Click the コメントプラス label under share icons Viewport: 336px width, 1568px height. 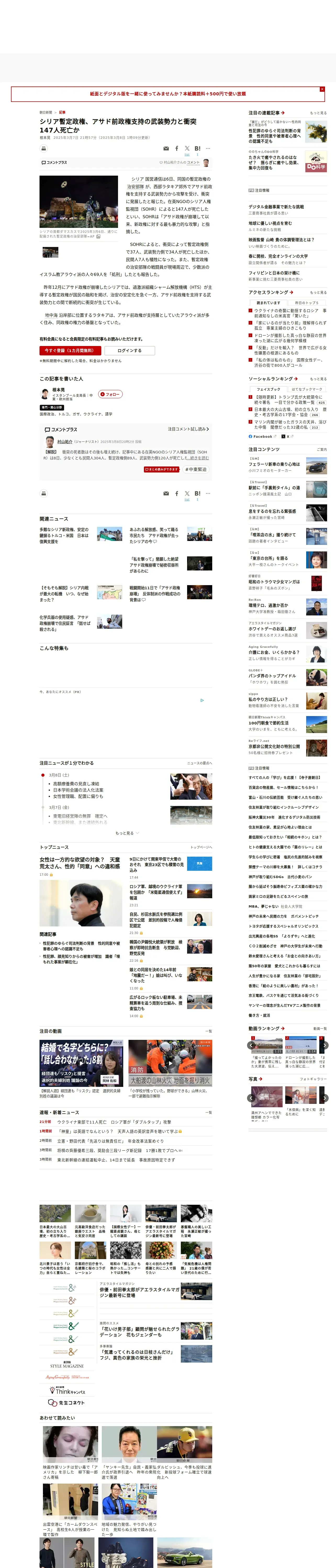tap(54, 163)
